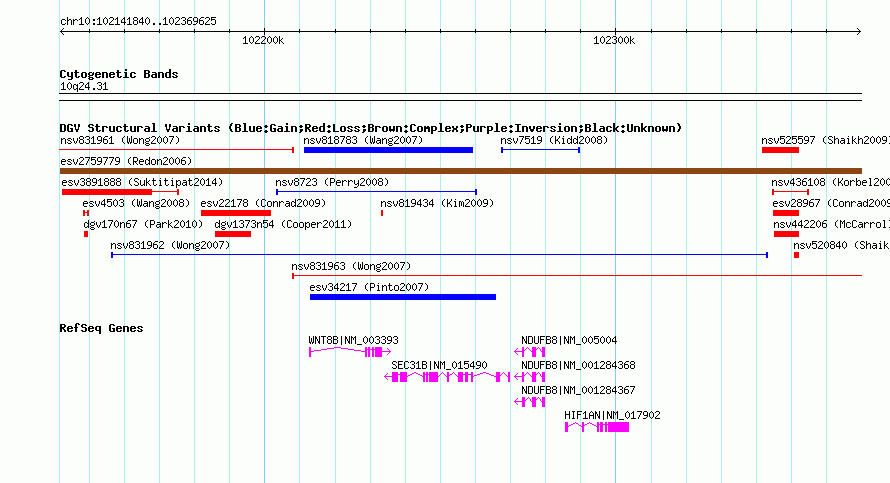
Task: Click the nsv831962 (Wong2007) label
Action: [x=170, y=245]
